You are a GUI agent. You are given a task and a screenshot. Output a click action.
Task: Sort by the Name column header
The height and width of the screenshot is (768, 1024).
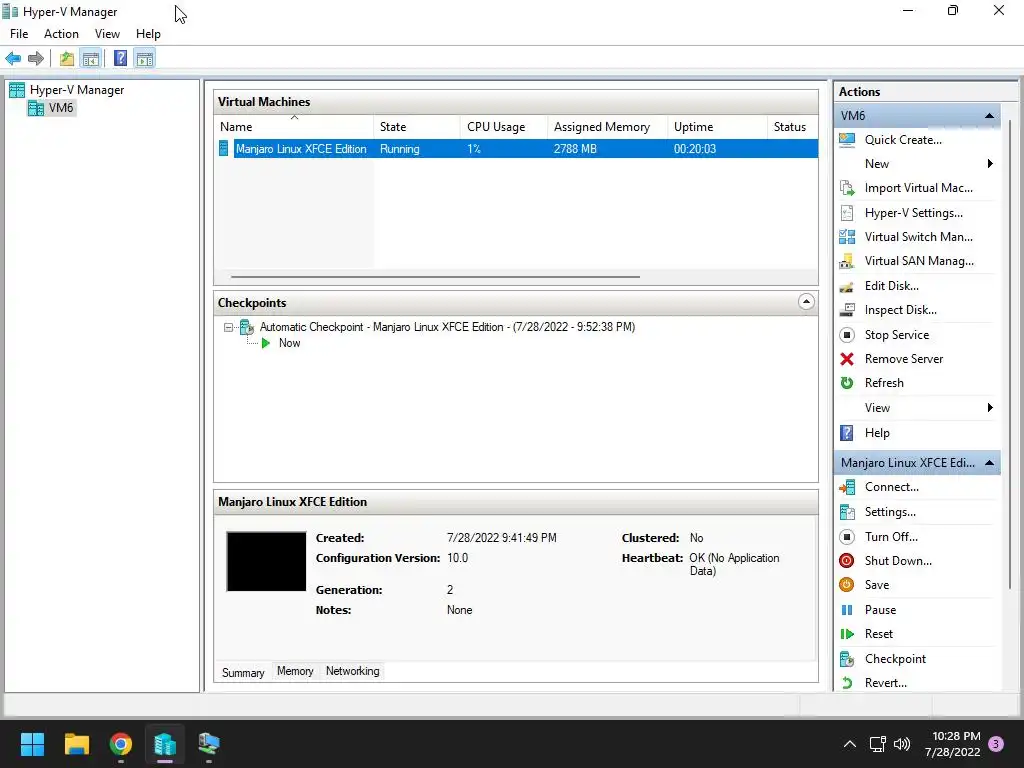pos(294,127)
